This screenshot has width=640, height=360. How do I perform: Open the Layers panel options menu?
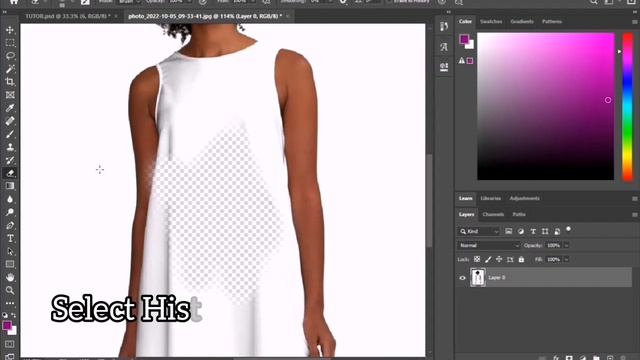pyautogui.click(x=635, y=214)
